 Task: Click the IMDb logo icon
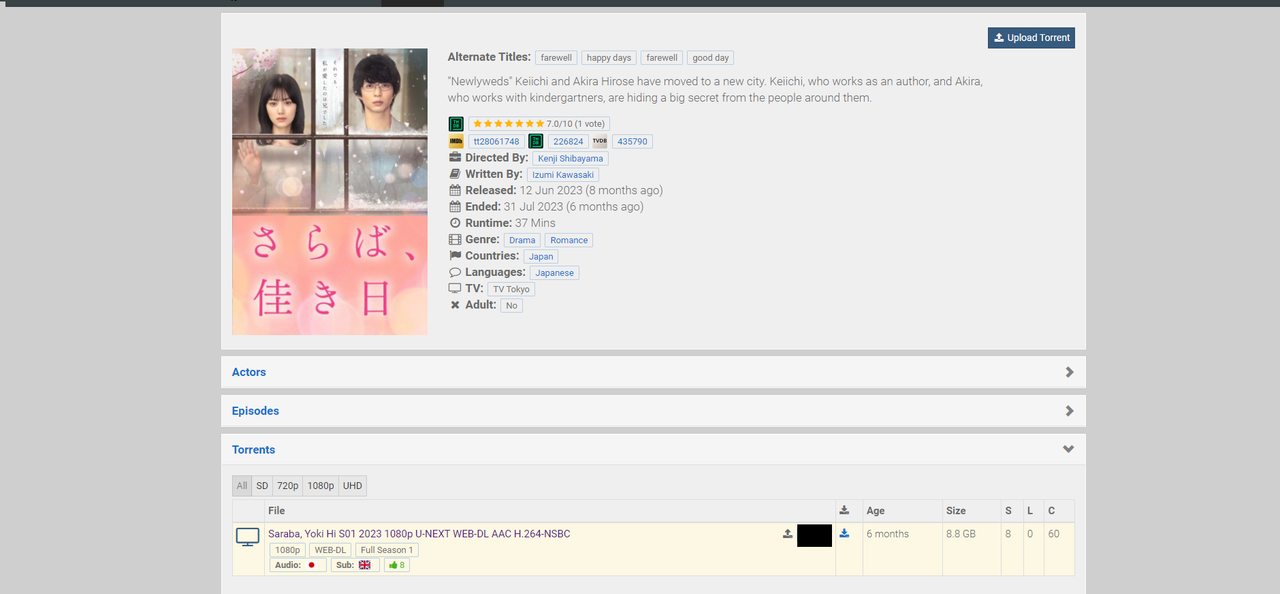(456, 142)
